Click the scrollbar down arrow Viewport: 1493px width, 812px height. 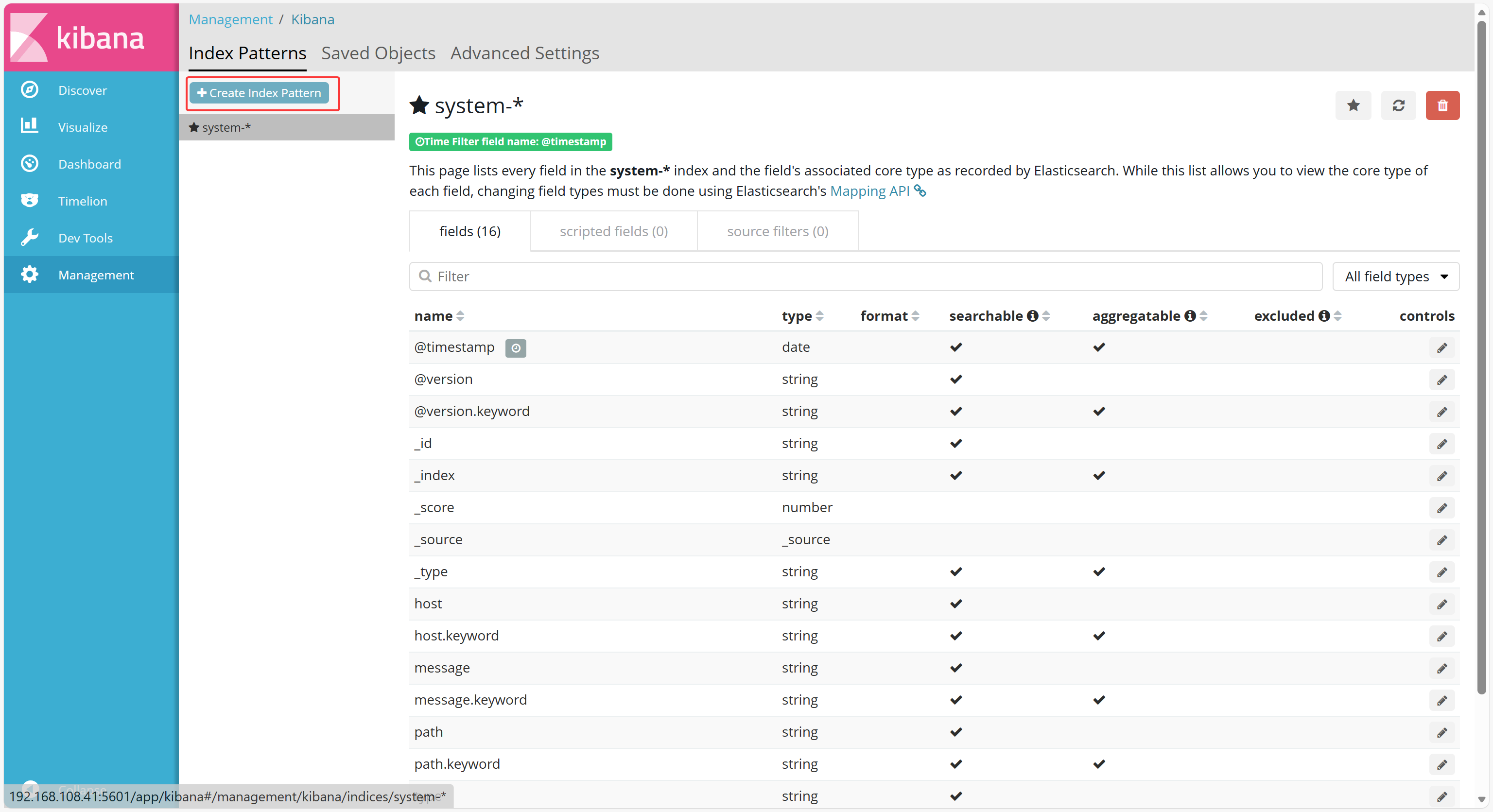pos(1481,799)
